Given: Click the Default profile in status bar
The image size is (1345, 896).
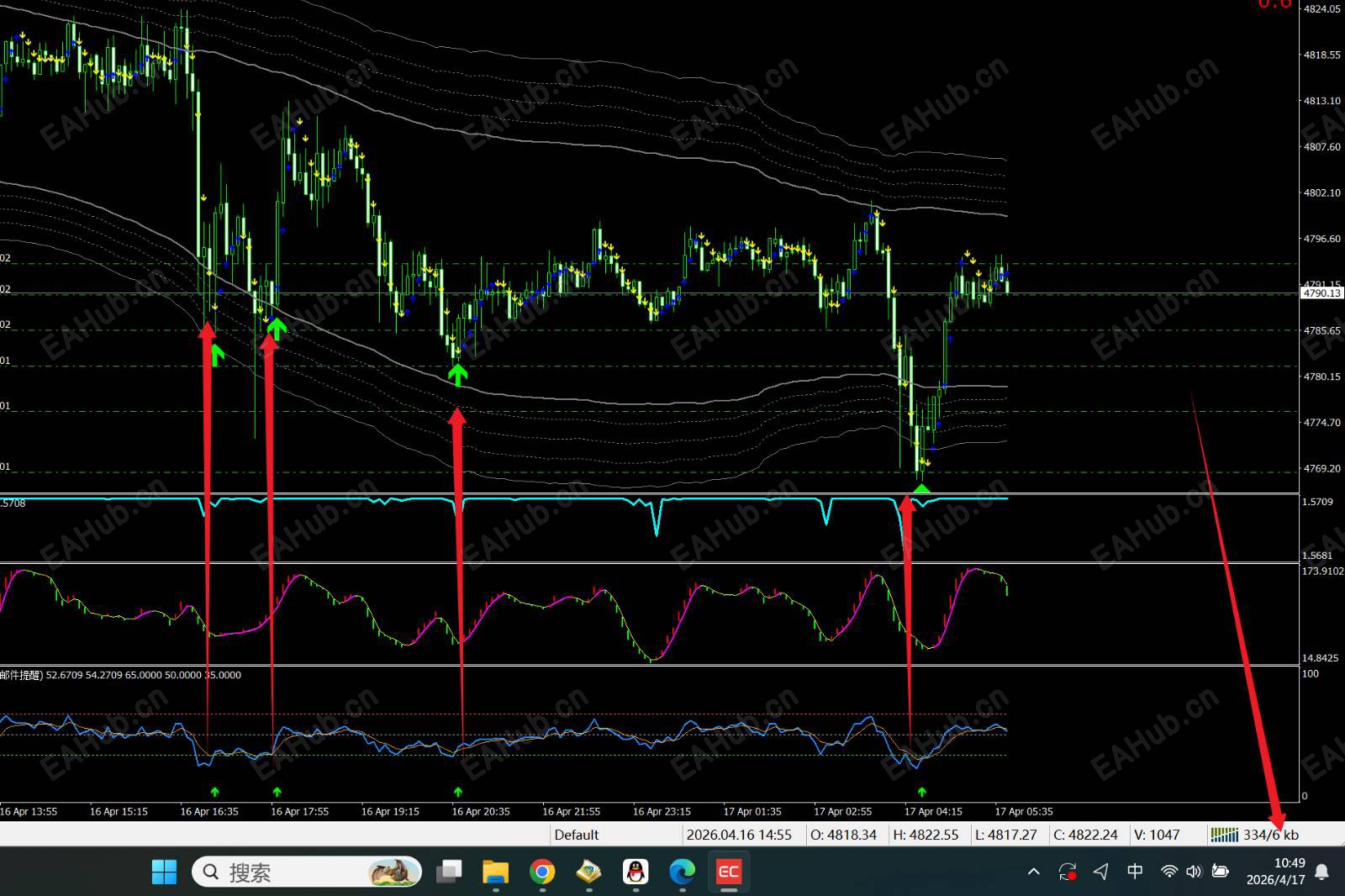Looking at the screenshot, I should 577,835.
